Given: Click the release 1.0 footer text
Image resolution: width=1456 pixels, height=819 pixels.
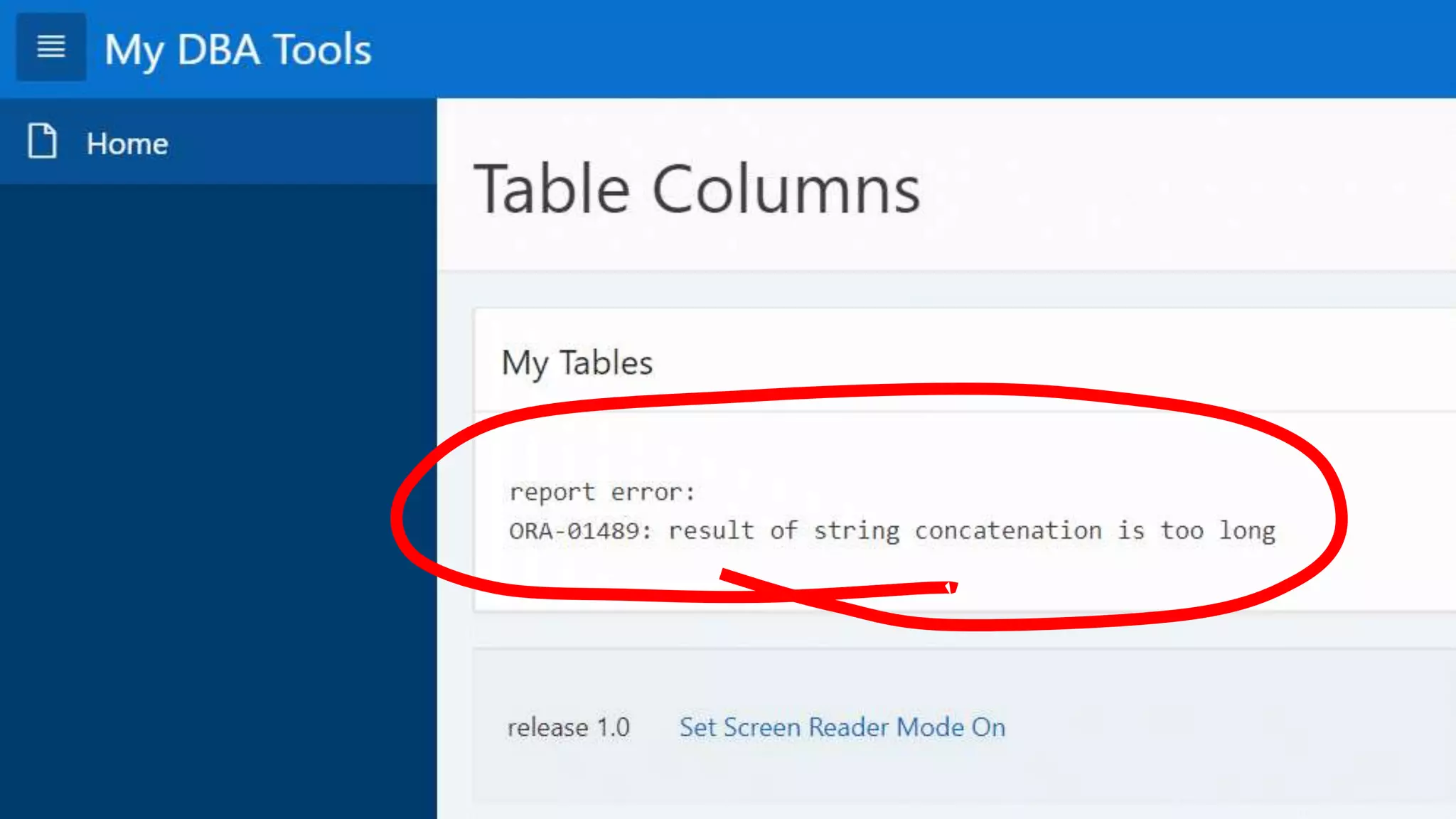Looking at the screenshot, I should 568,727.
